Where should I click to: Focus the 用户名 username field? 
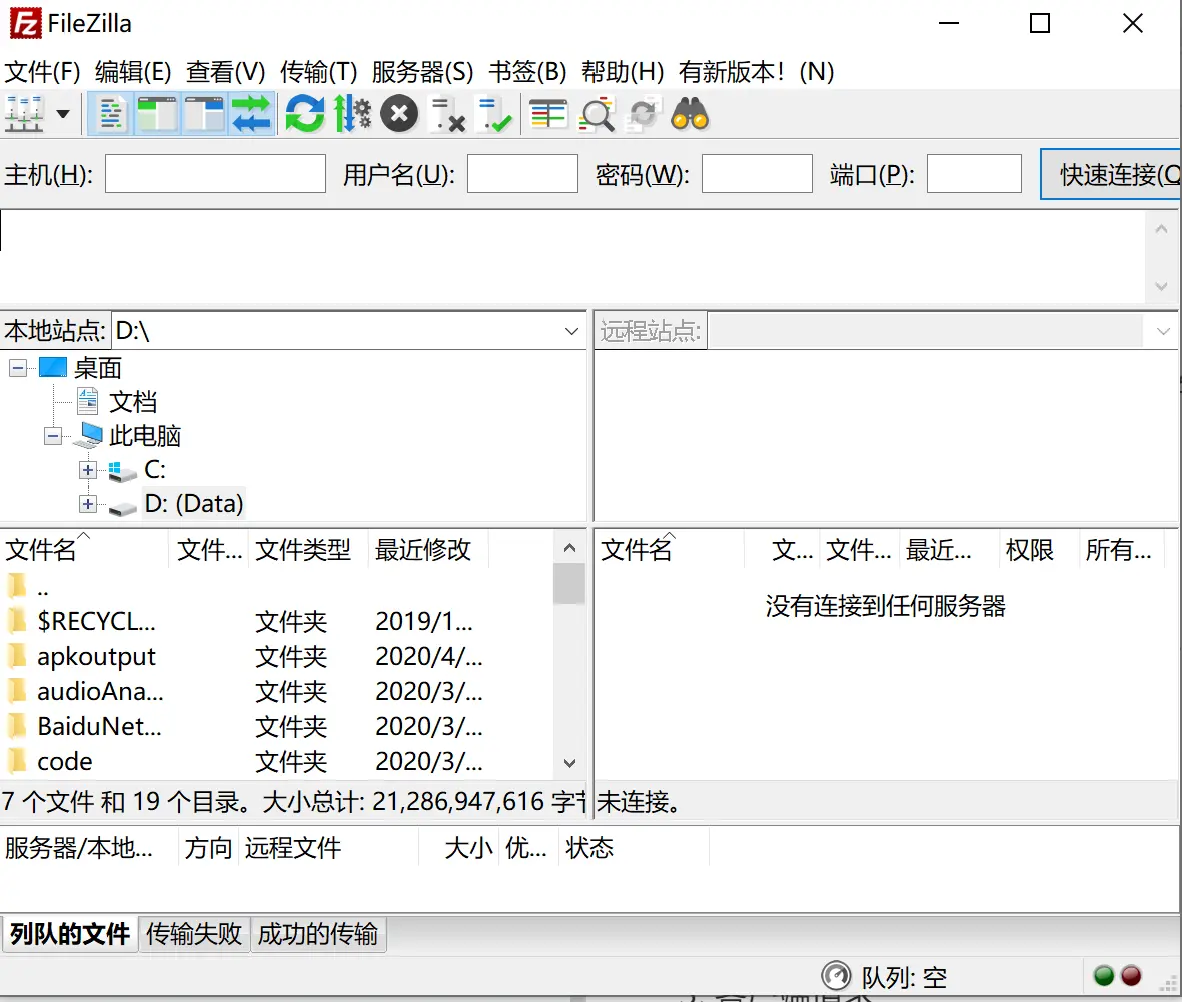pos(522,173)
